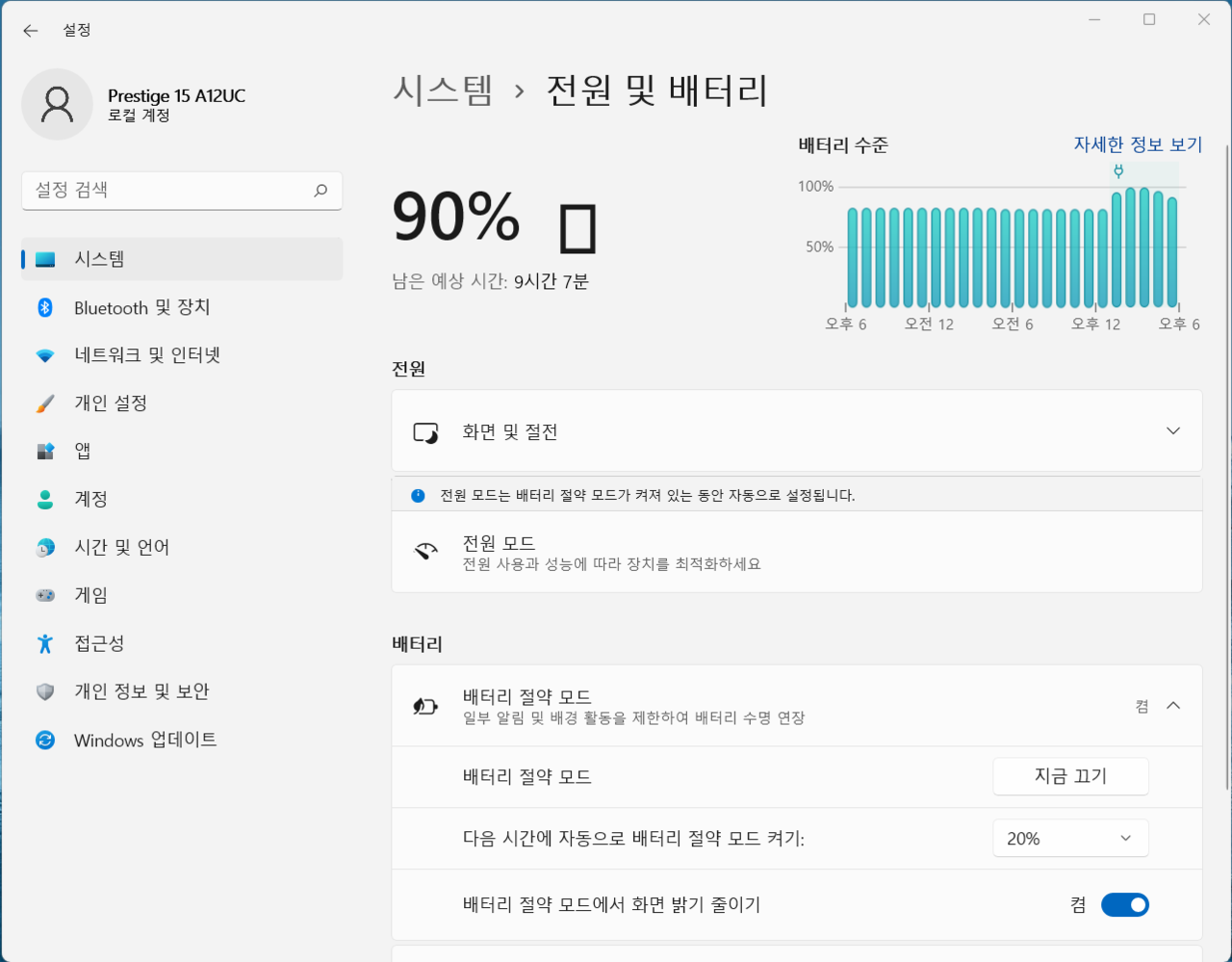This screenshot has height=962, width=1232.
Task: Click the privacy shield icon
Action: [x=45, y=691]
